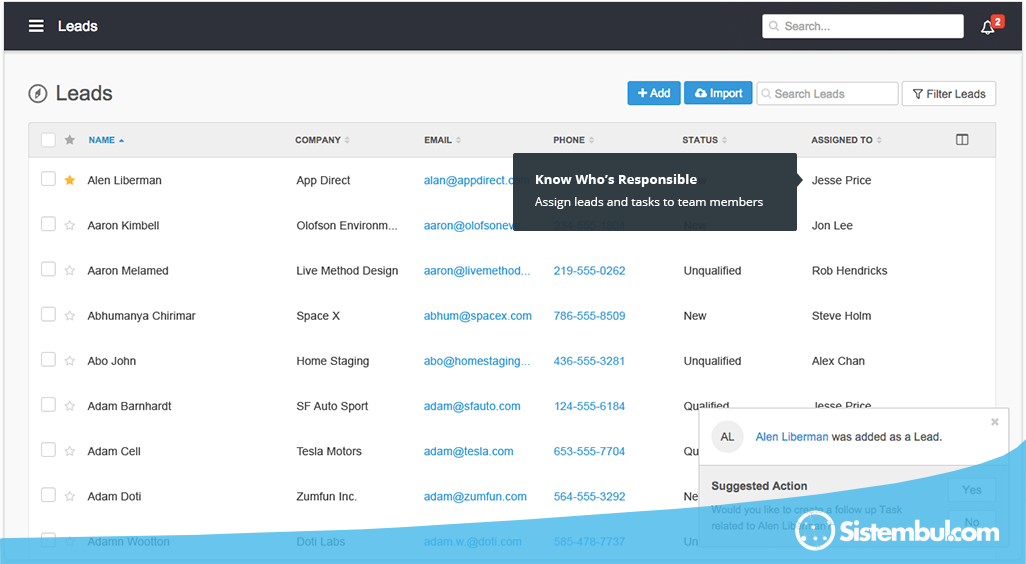The height and width of the screenshot is (564, 1026).
Task: Sort by the PHONE column
Action: coord(573,140)
